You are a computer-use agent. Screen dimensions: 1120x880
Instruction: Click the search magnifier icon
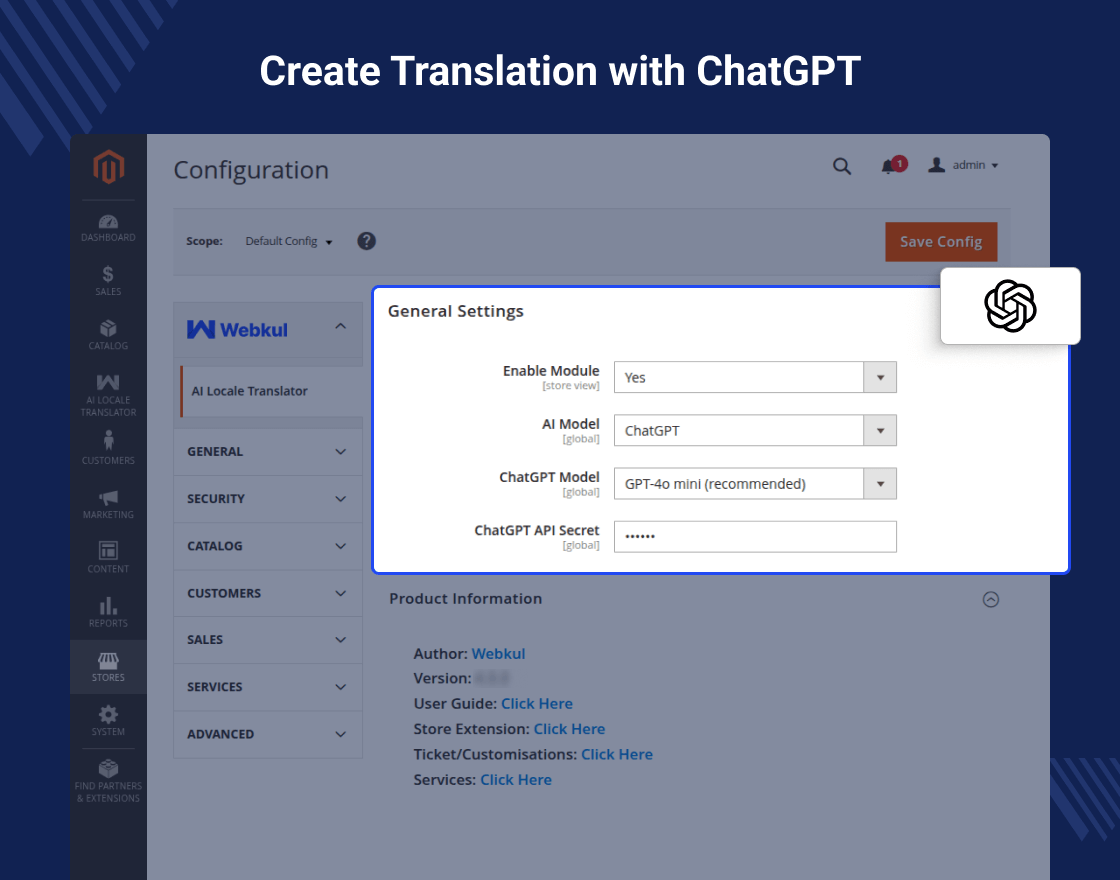[x=842, y=166]
